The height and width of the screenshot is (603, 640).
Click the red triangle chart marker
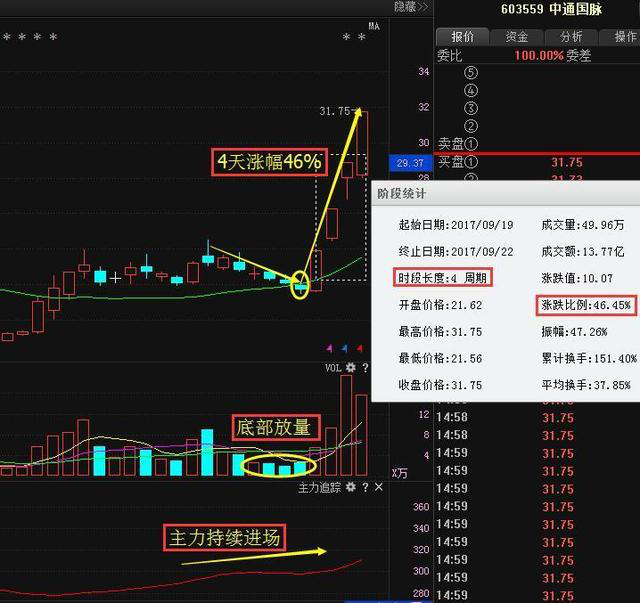click(x=359, y=348)
